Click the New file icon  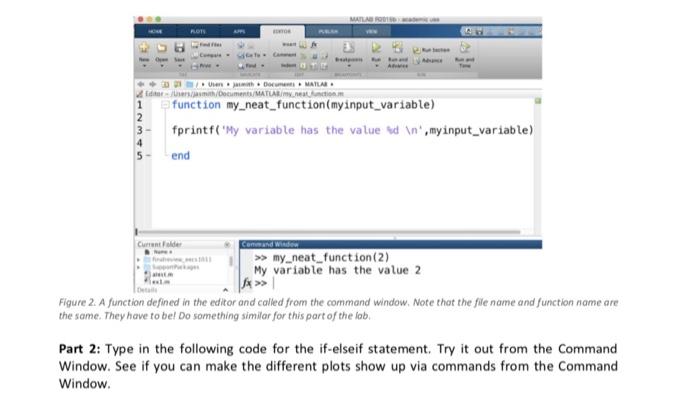(x=144, y=47)
